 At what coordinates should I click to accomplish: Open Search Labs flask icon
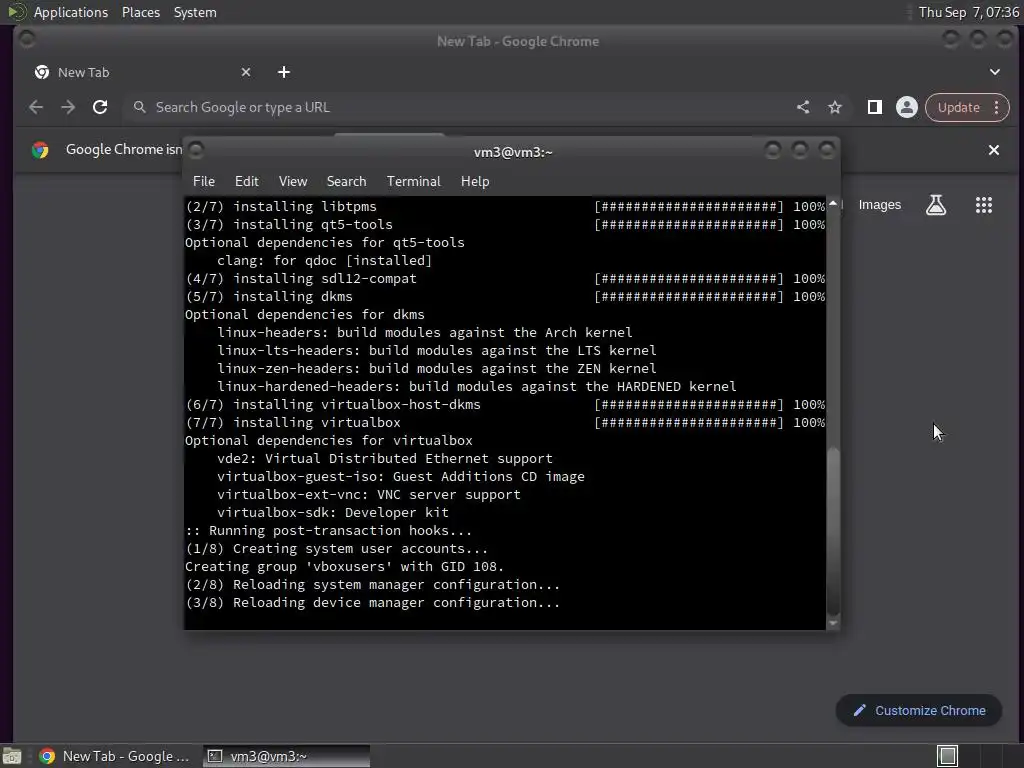[936, 205]
